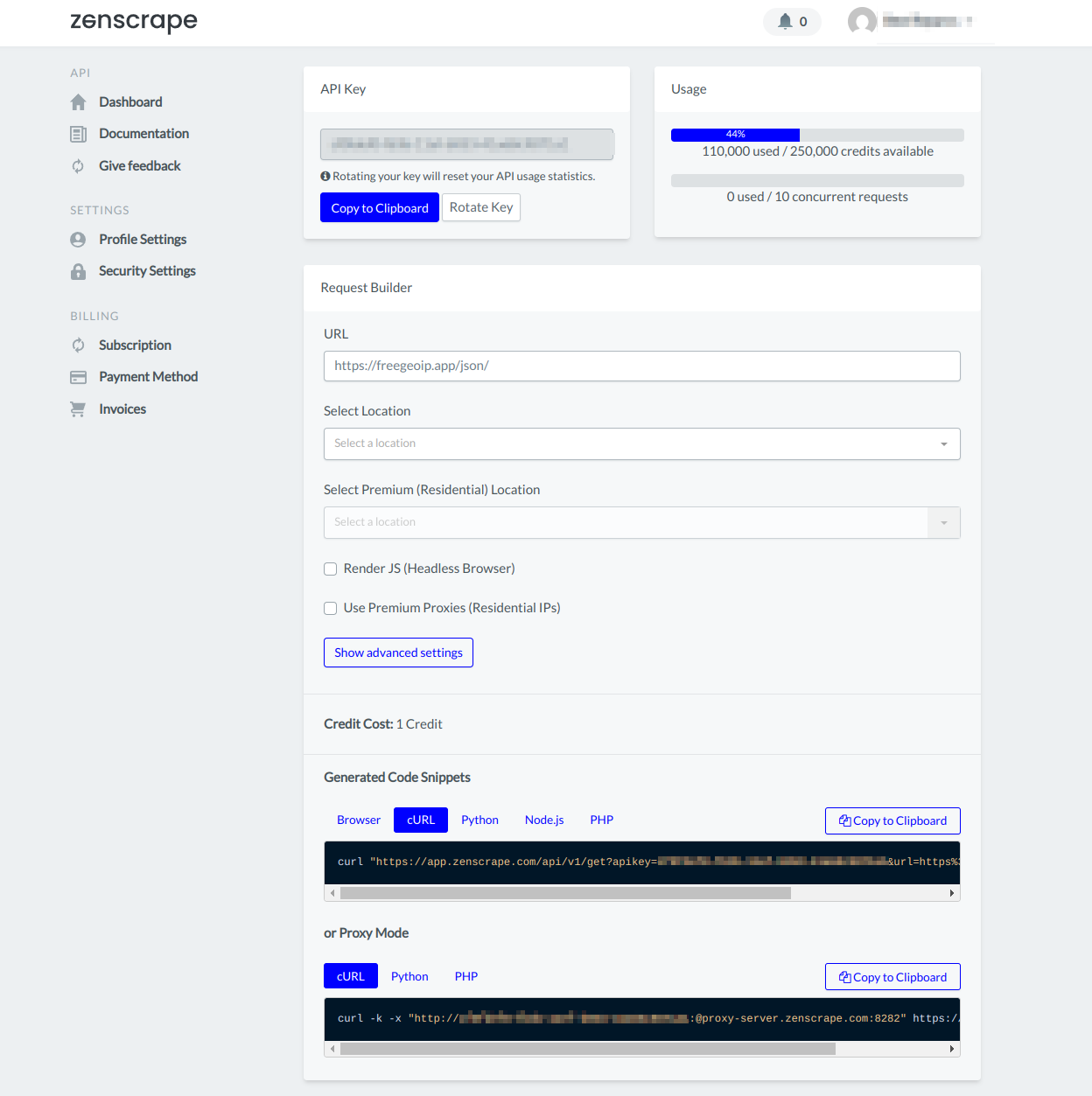Enable Use Premium Proxies checkbox
This screenshot has width=1092, height=1096.
(331, 609)
